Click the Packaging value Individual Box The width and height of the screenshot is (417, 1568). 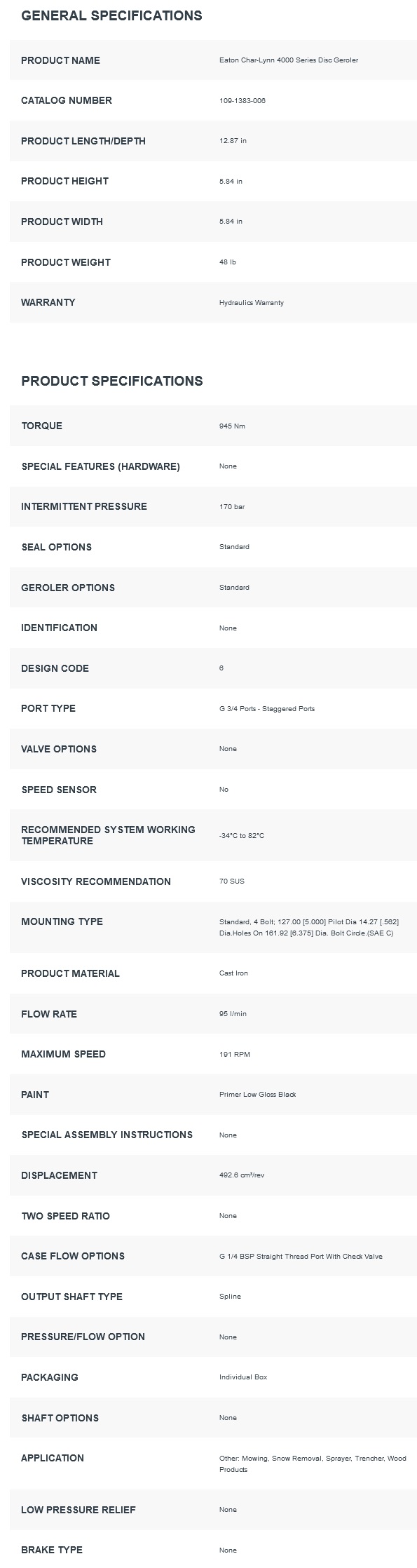[243, 1377]
